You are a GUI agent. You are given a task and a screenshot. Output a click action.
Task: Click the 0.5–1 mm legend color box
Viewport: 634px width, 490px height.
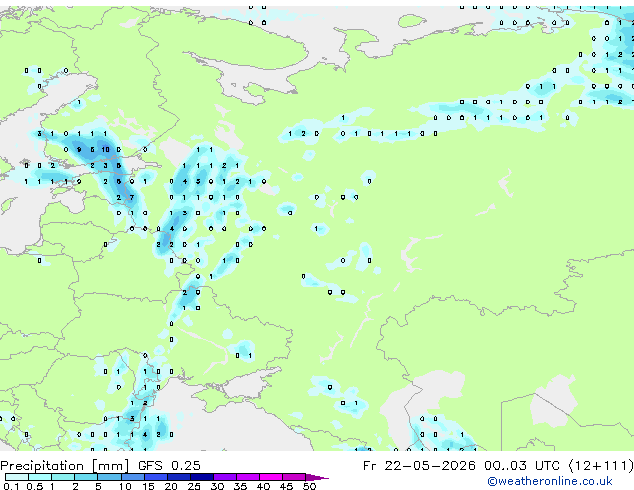point(40,477)
